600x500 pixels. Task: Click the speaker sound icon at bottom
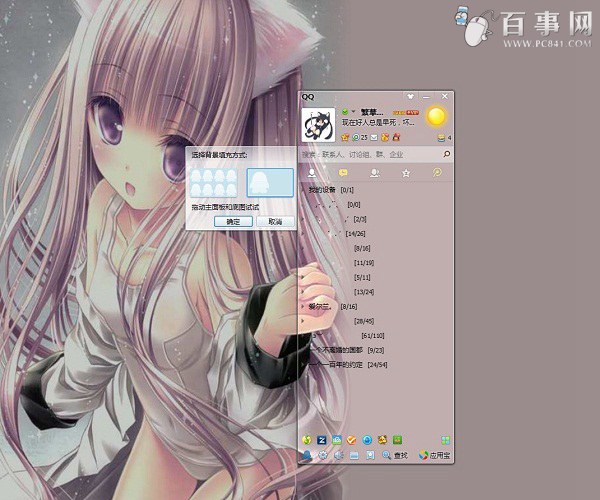click(337, 455)
